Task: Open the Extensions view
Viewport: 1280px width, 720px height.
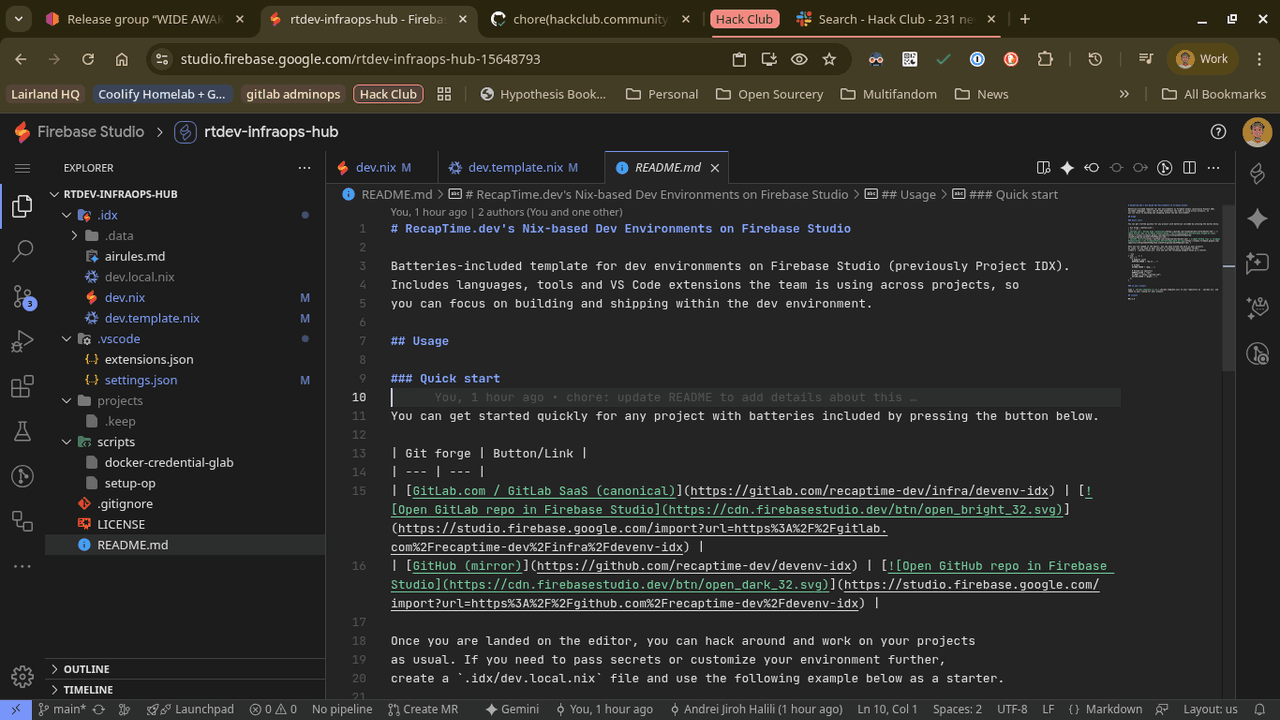Action: (x=22, y=387)
